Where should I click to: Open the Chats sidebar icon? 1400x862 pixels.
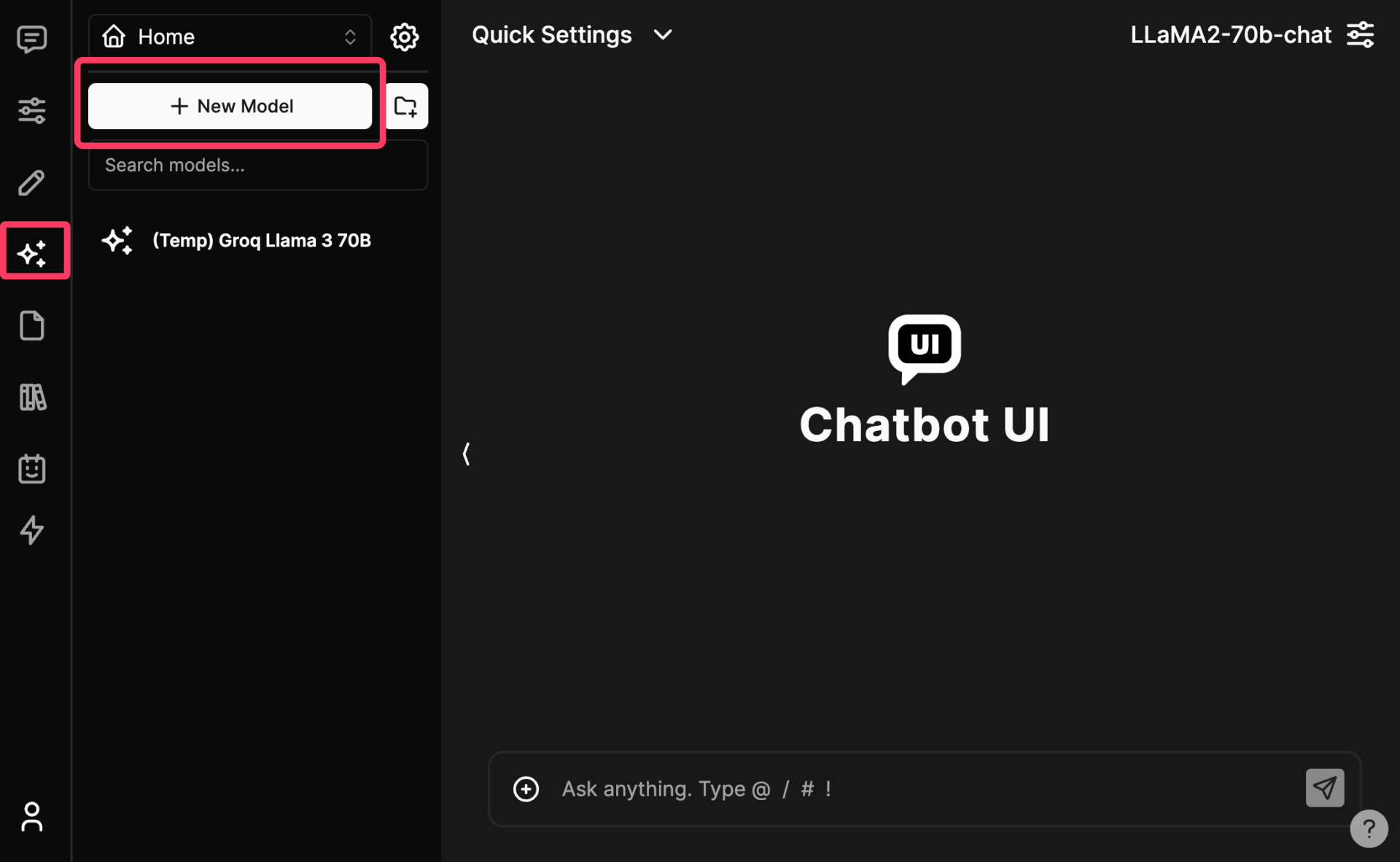pyautogui.click(x=31, y=39)
